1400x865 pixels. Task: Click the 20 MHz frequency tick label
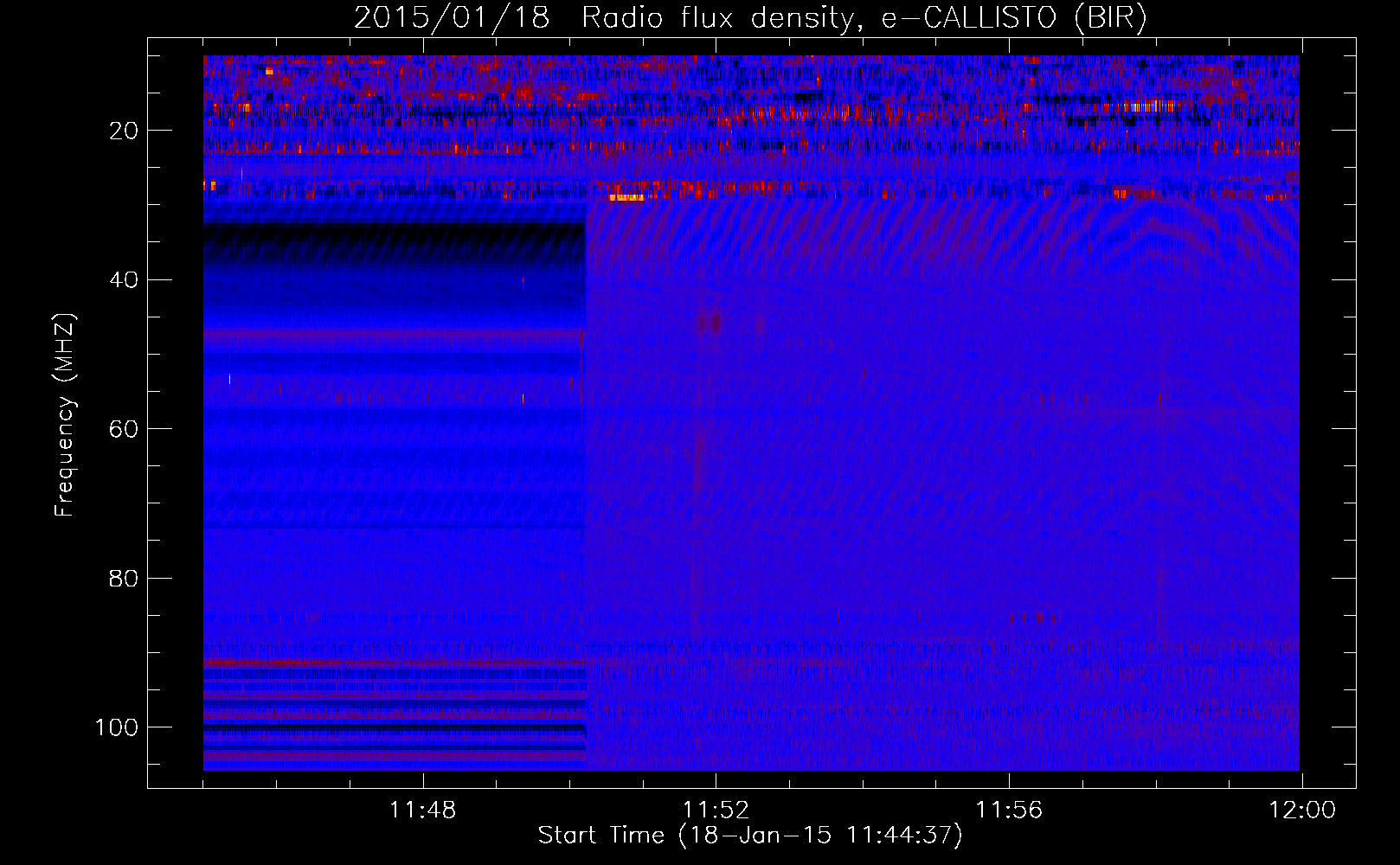[x=124, y=131]
